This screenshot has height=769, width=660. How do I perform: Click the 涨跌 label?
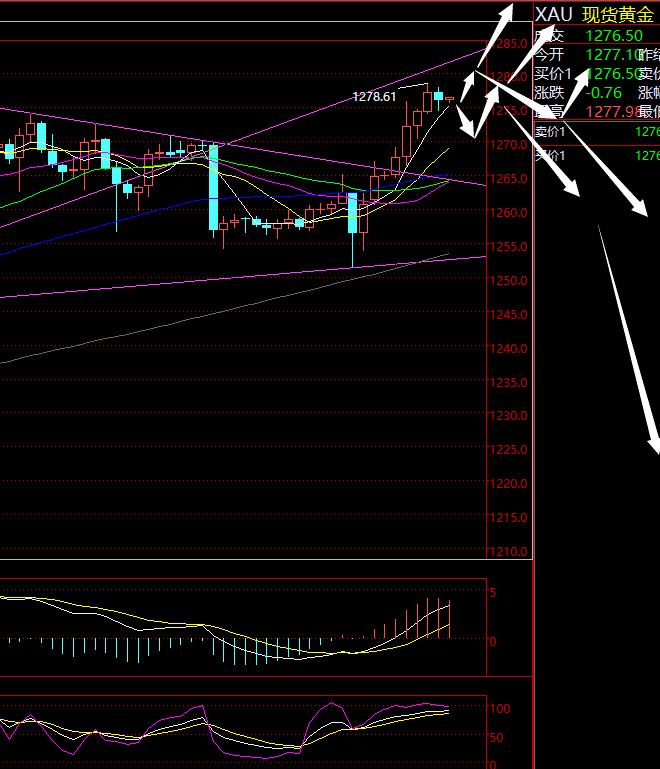pyautogui.click(x=549, y=93)
